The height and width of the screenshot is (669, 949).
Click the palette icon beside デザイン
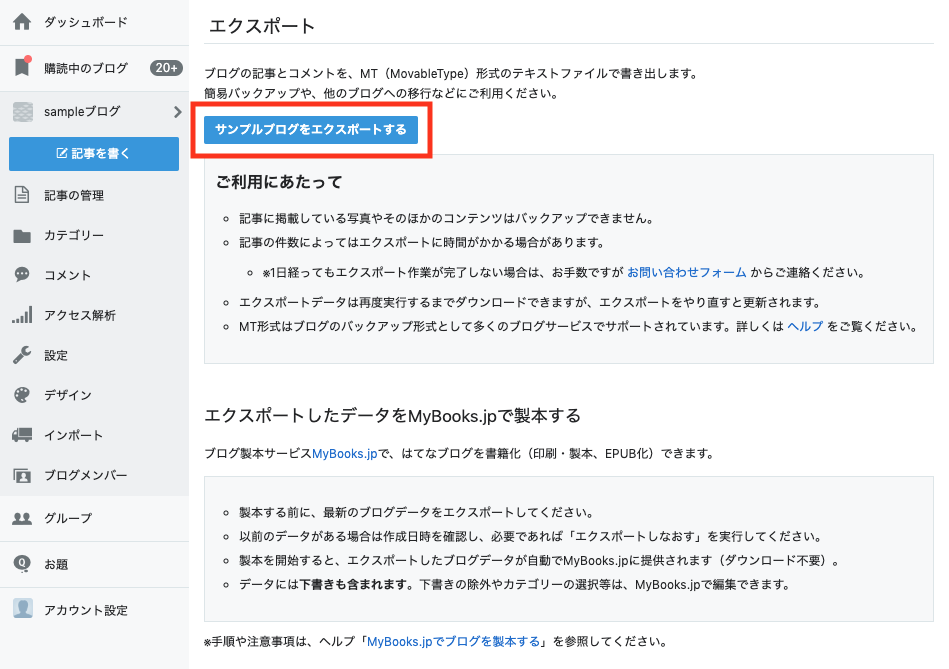(22, 395)
